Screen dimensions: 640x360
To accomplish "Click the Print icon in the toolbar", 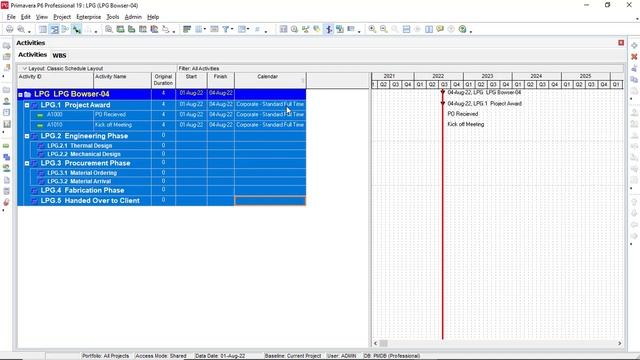I will 9,29.
